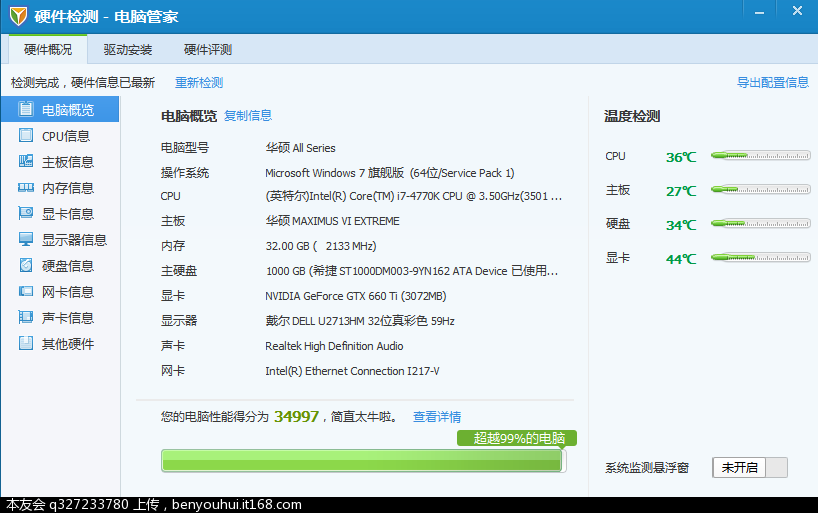Click the 主板 temperature gauge bar
This screenshot has height=513, width=818.
(x=760, y=189)
